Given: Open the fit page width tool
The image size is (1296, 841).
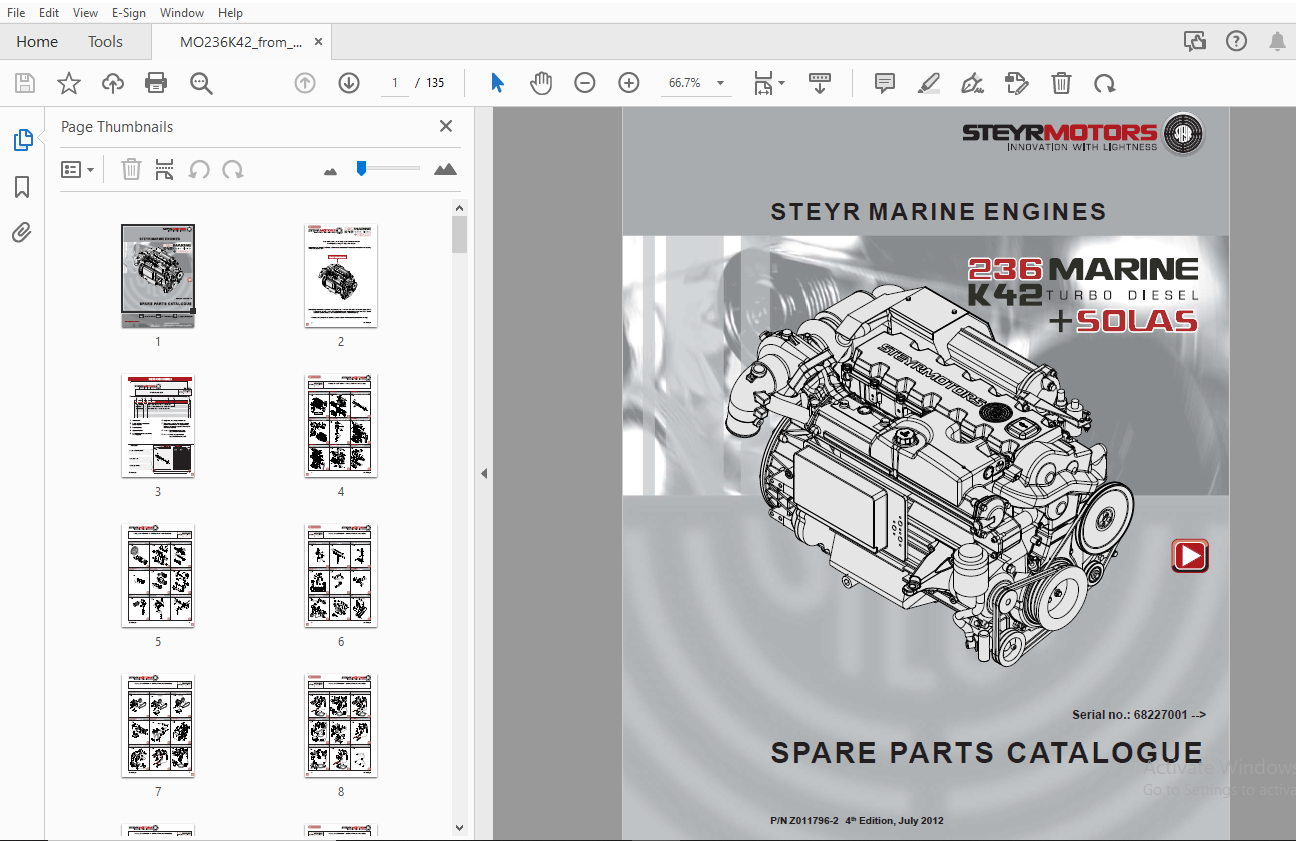Looking at the screenshot, I should tap(763, 83).
